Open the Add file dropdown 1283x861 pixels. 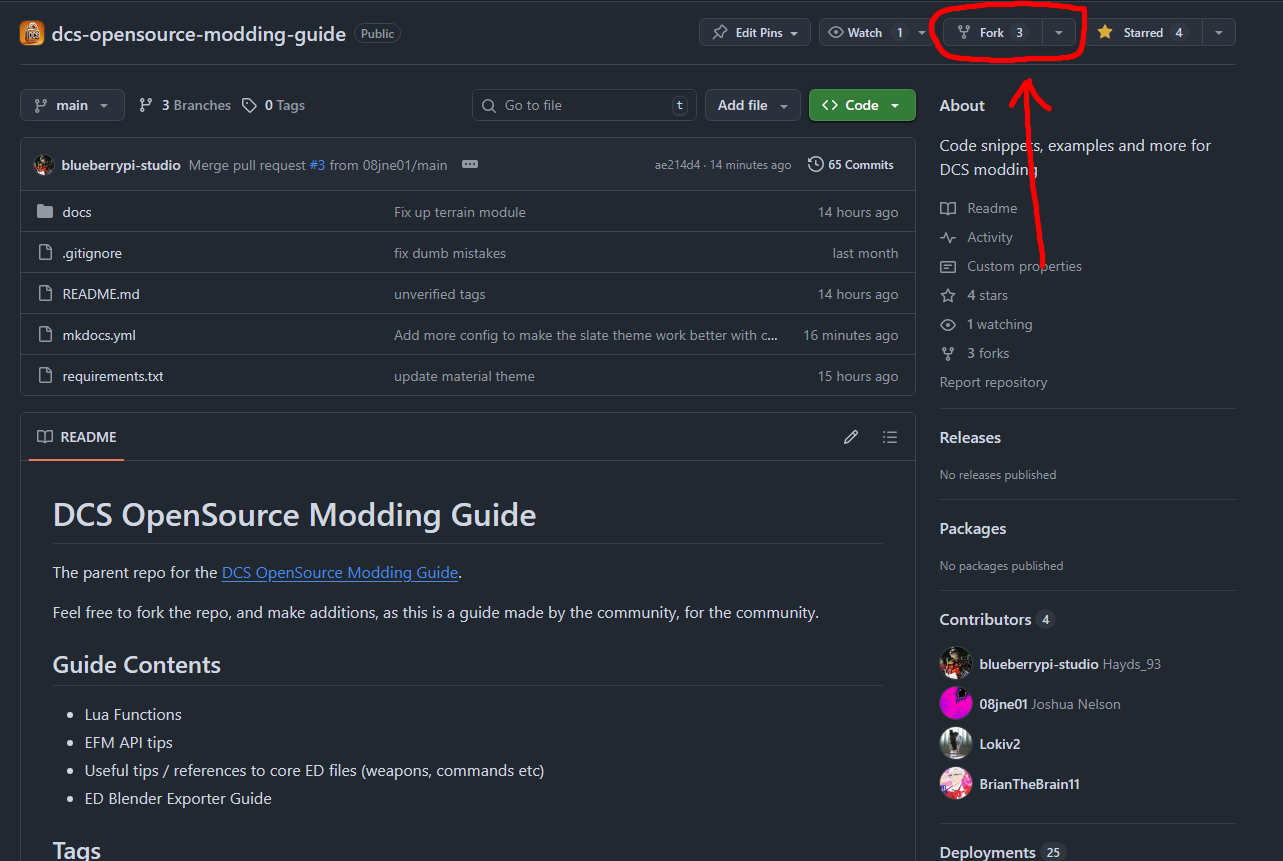pyautogui.click(x=753, y=105)
